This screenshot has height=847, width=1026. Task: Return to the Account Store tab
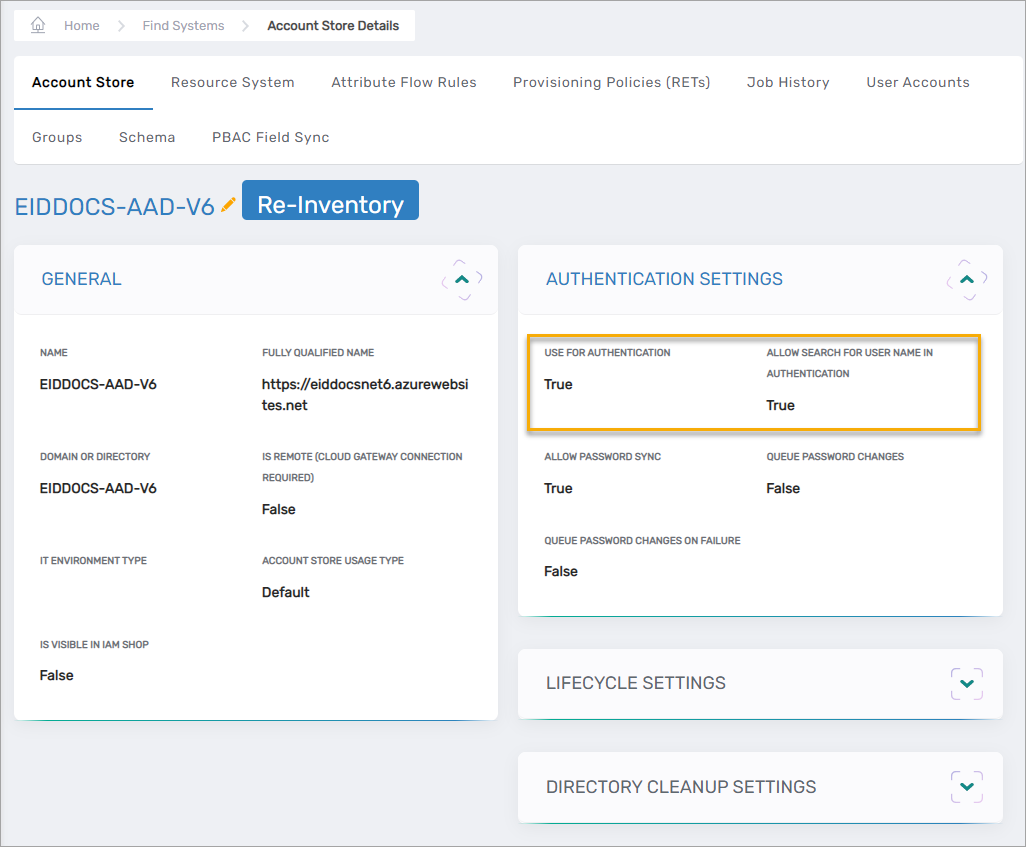click(83, 82)
